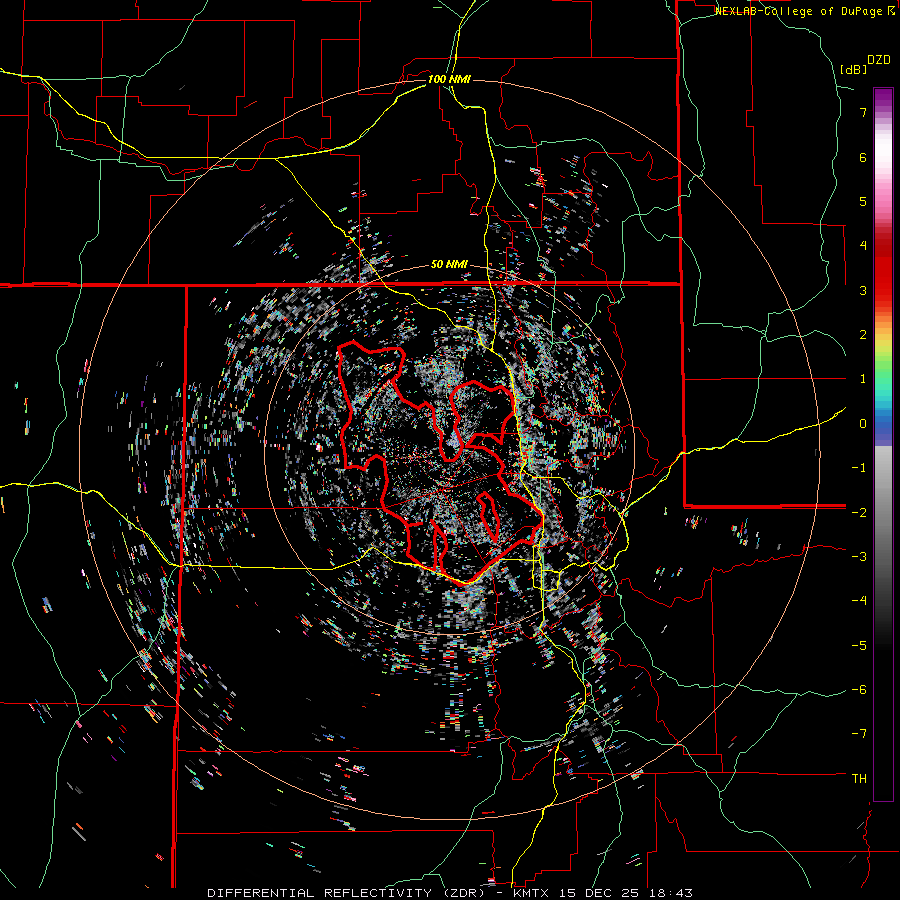Viewport: 900px width, 900px height.
Task: Click the 4 value on the color scale
Action: click(x=863, y=246)
